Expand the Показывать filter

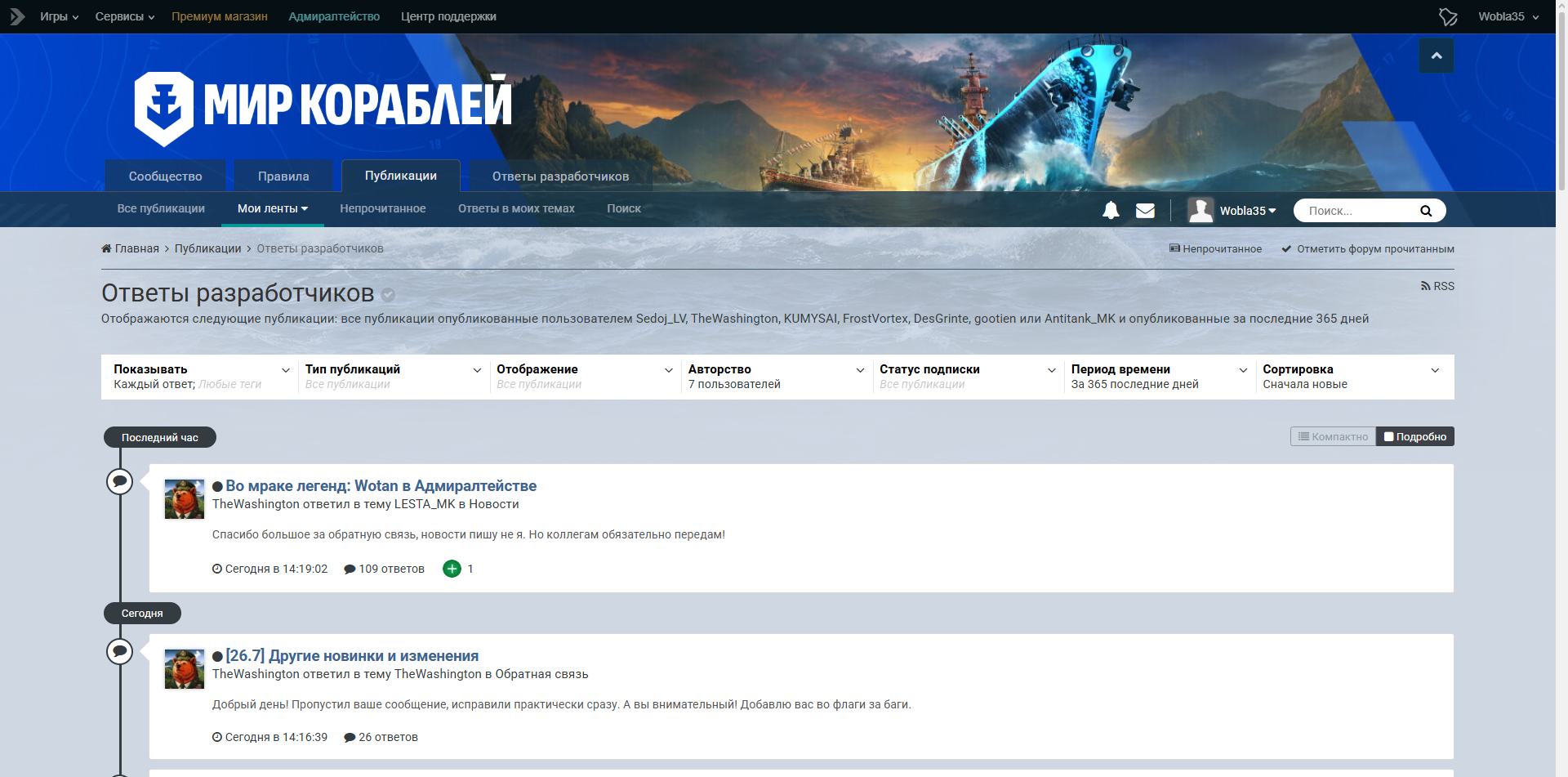point(200,377)
